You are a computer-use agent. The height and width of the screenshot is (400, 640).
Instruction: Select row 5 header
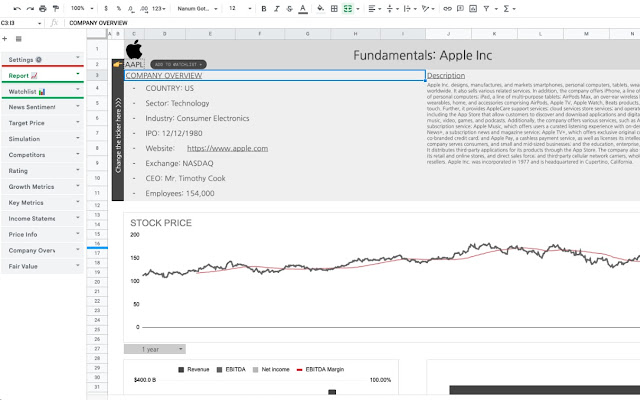[x=97, y=103]
